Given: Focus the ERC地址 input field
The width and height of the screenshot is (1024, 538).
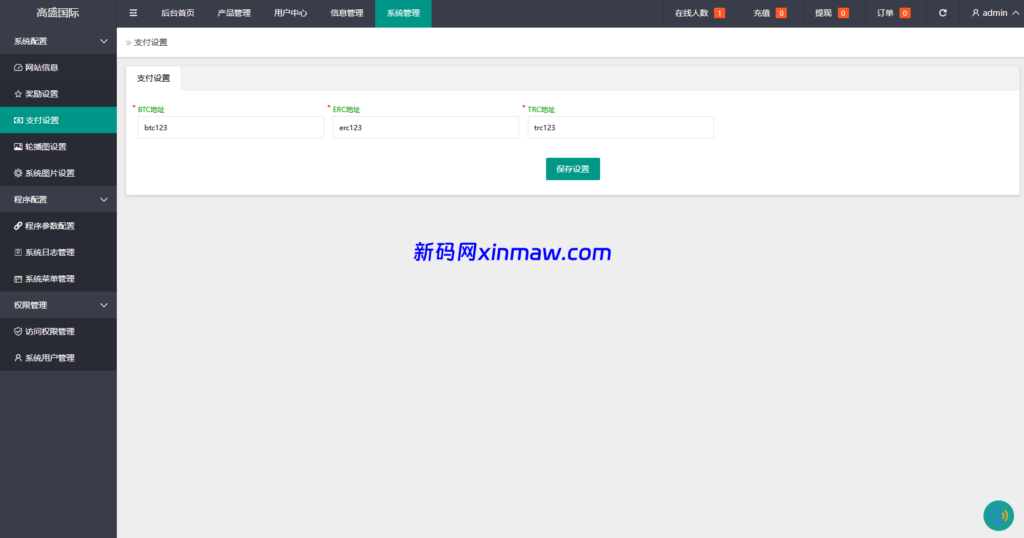Looking at the screenshot, I should coord(426,127).
